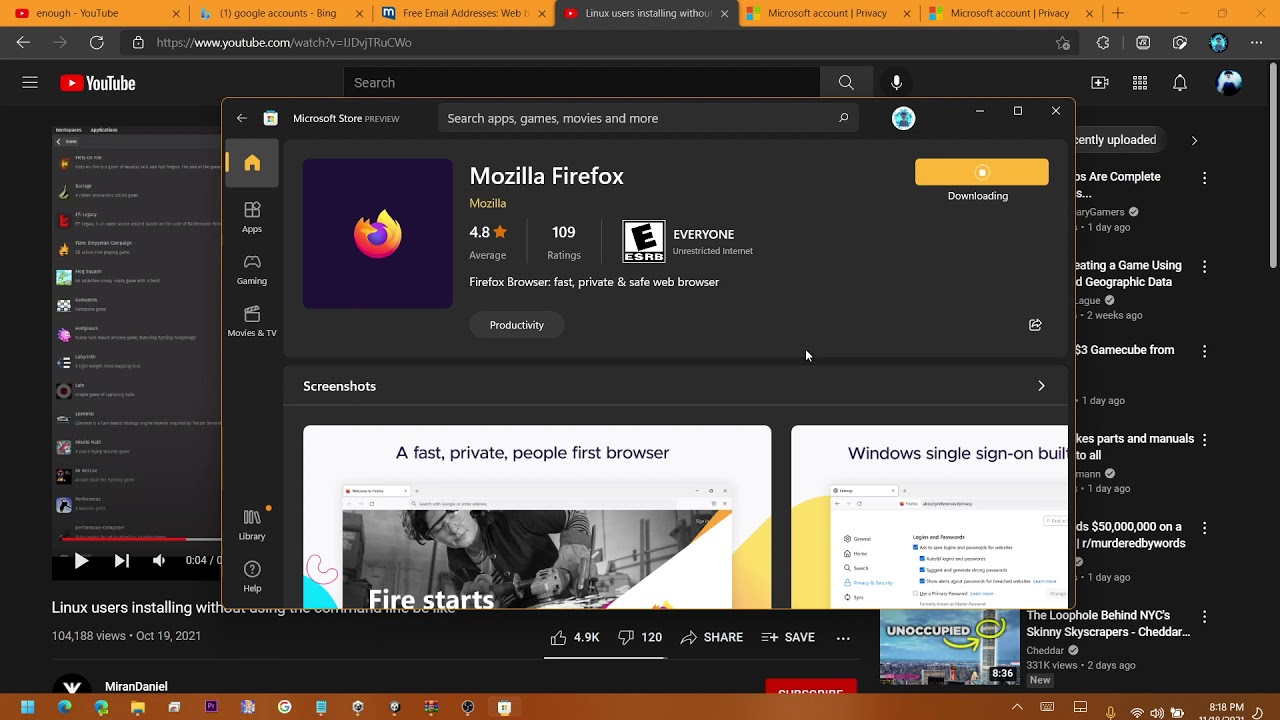Viewport: 1280px width, 720px height.
Task: Open YouTube account avatar menu
Action: (1229, 83)
